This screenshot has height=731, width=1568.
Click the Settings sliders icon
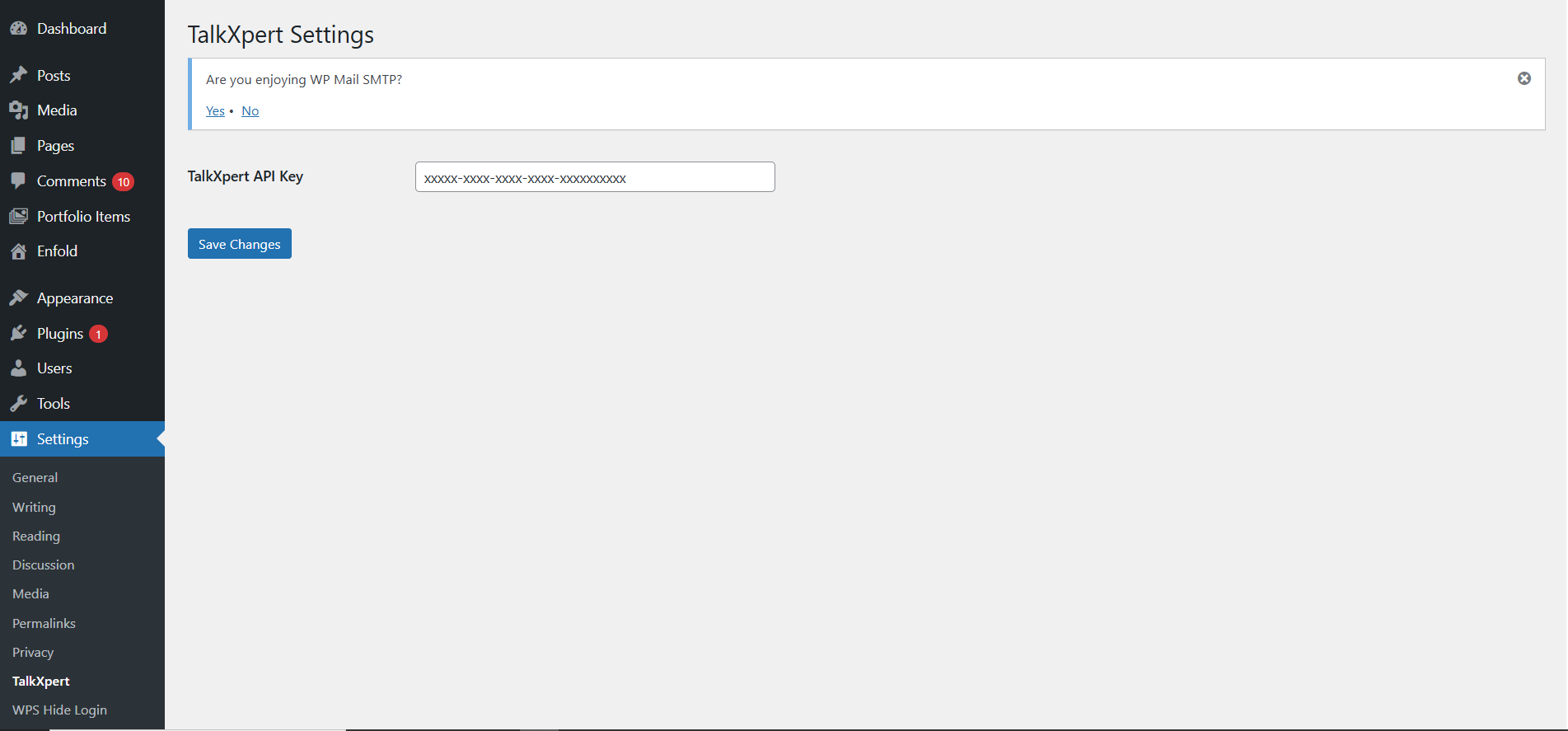click(x=19, y=438)
